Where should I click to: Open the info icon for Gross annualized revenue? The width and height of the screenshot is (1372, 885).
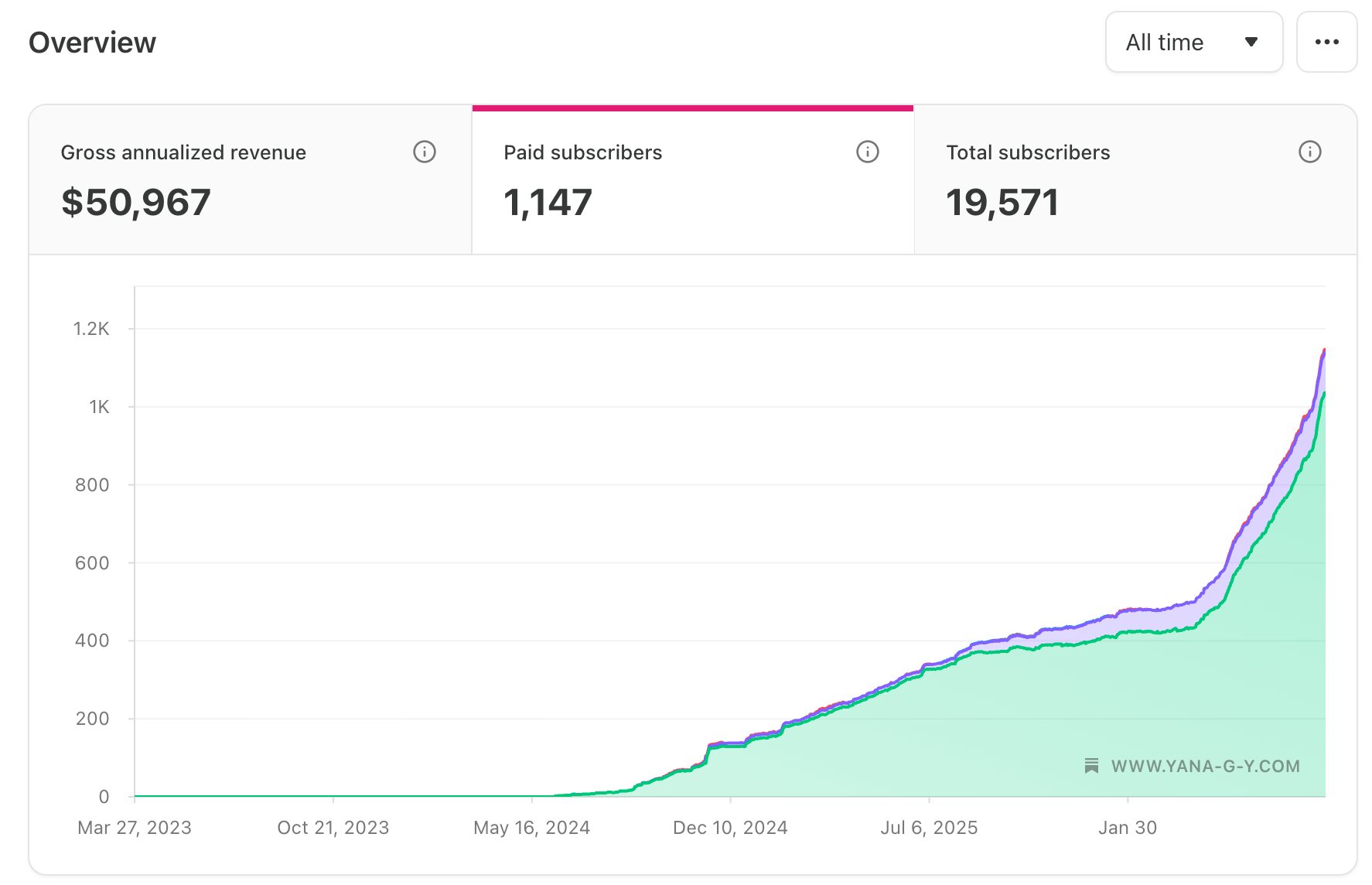click(425, 152)
